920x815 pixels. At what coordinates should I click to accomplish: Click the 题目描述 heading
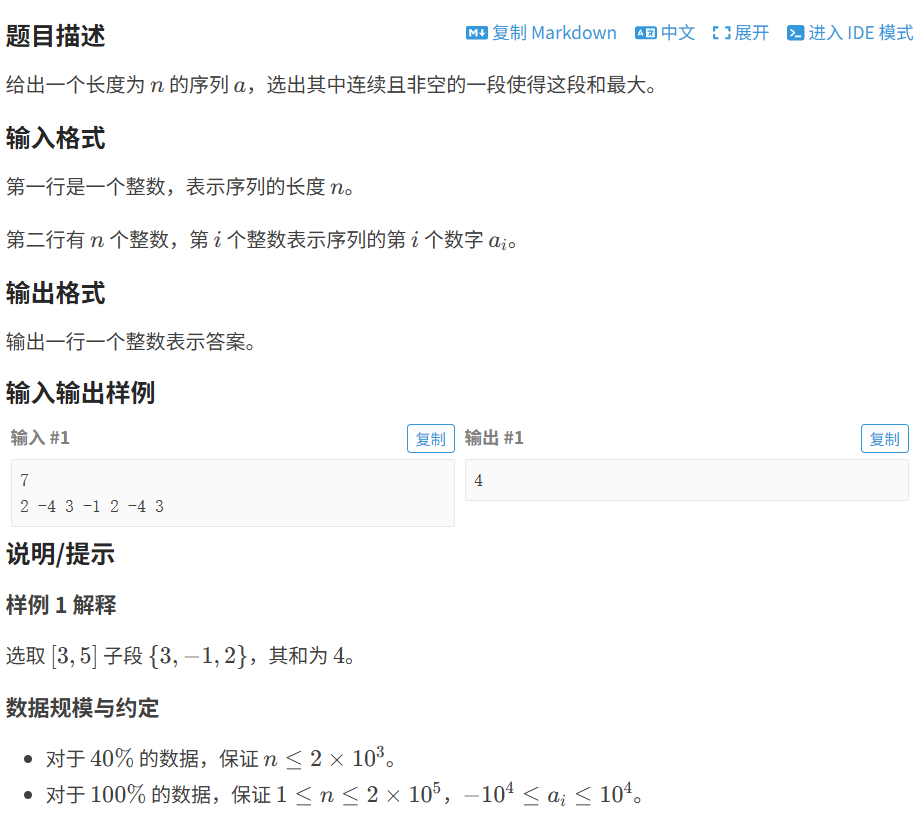pyautogui.click(x=56, y=36)
